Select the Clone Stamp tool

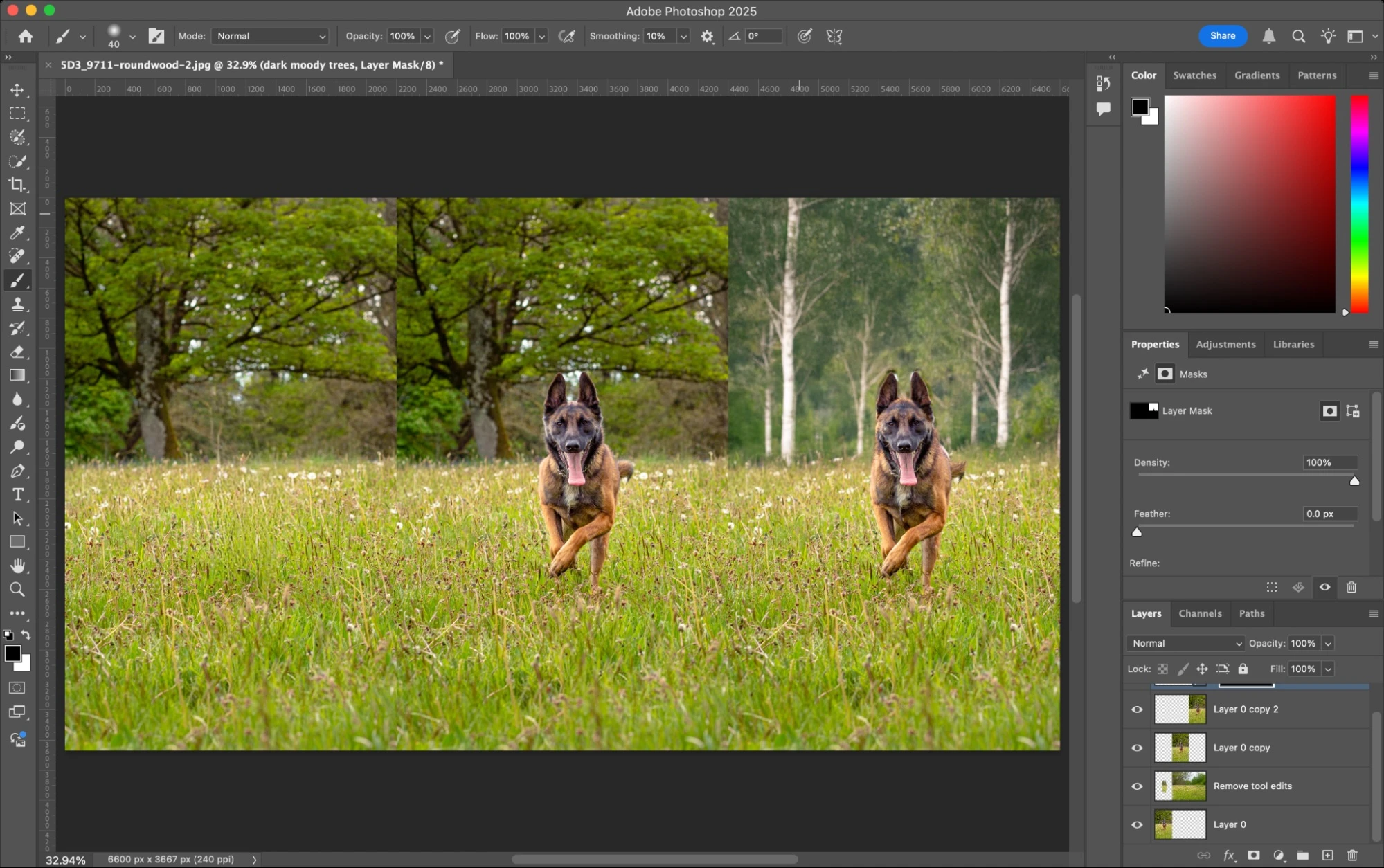[19, 305]
